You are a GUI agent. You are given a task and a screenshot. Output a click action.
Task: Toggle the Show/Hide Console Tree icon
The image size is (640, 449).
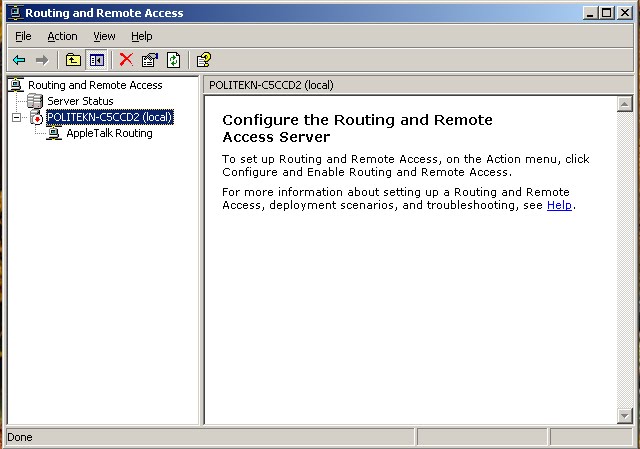97,60
